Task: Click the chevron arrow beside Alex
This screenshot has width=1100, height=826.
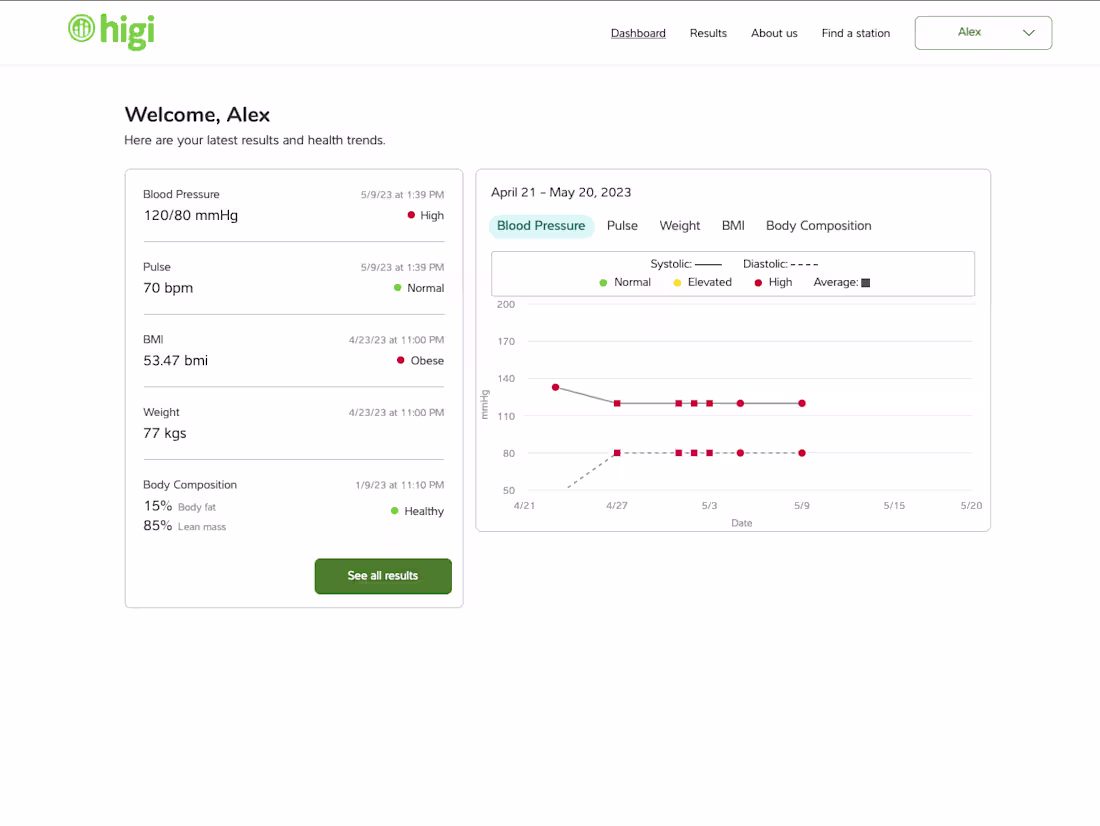Action: click(x=1028, y=33)
